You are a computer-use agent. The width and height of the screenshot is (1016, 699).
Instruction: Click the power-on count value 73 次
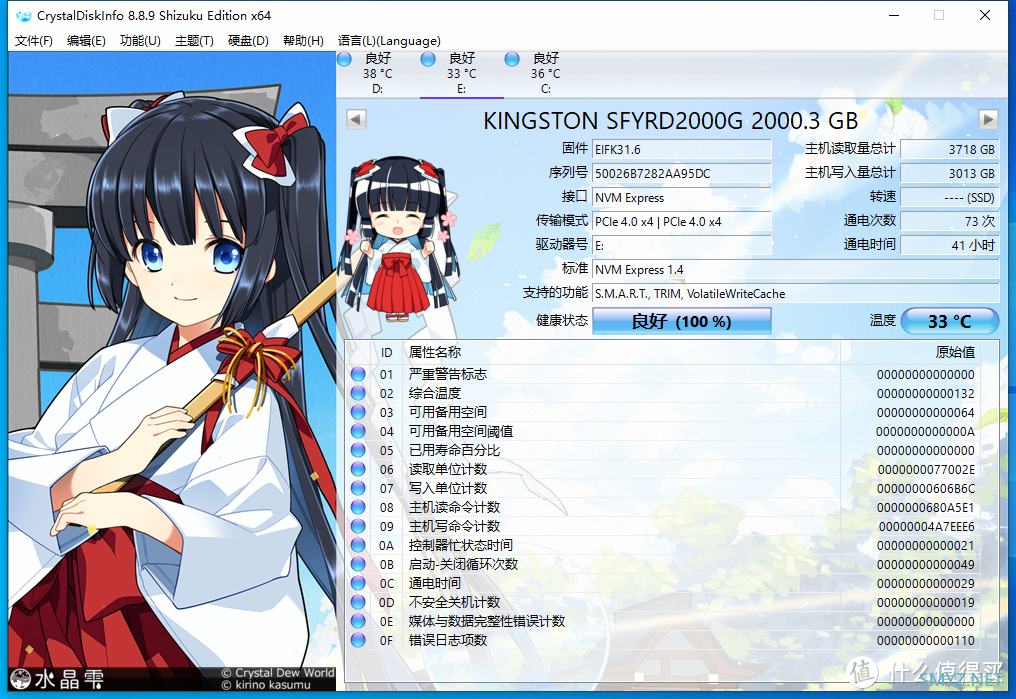950,222
